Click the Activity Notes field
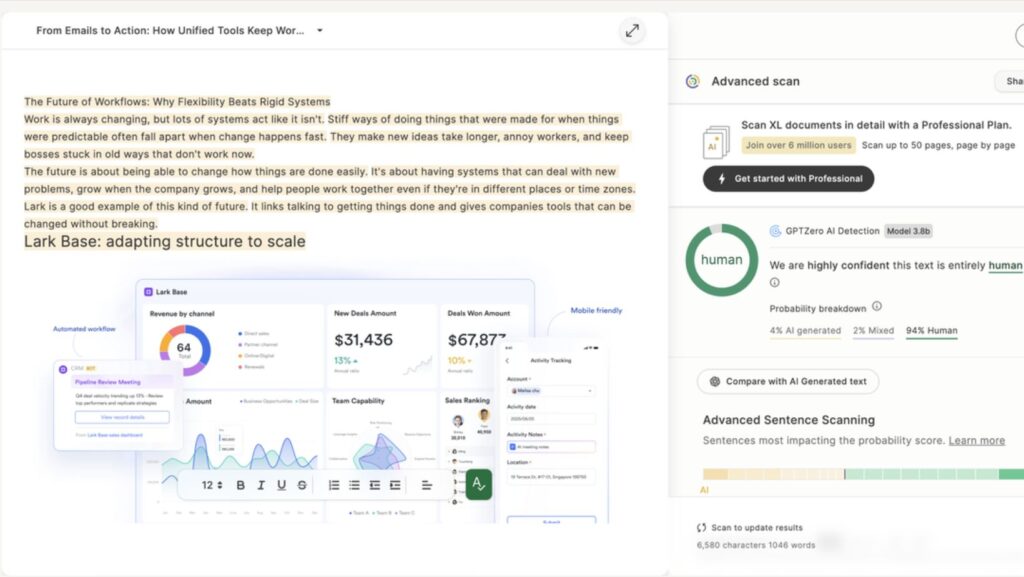Image resolution: width=1024 pixels, height=577 pixels. click(x=551, y=447)
